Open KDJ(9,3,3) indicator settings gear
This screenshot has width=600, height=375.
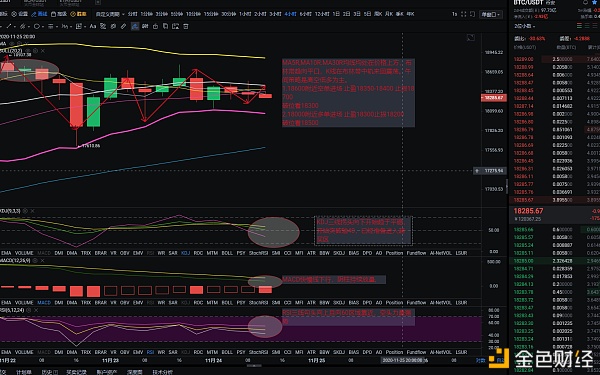pyautogui.click(x=25, y=211)
